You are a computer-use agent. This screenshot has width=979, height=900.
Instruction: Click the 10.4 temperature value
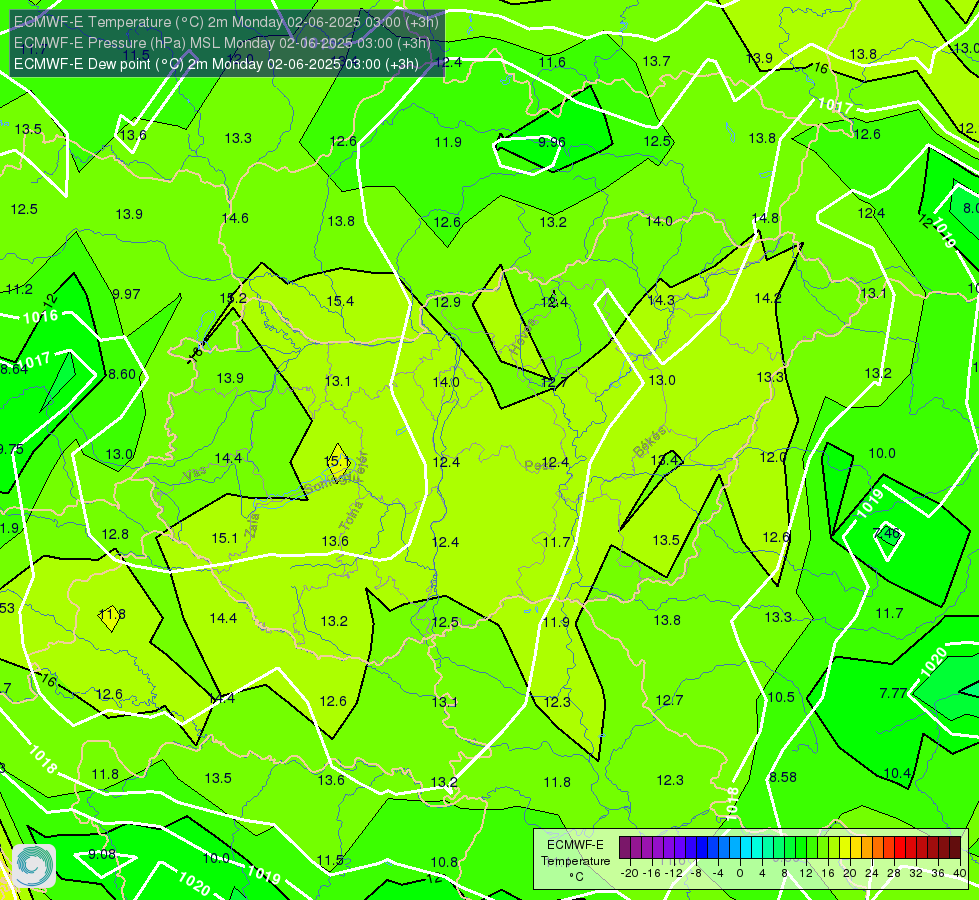coord(897,773)
